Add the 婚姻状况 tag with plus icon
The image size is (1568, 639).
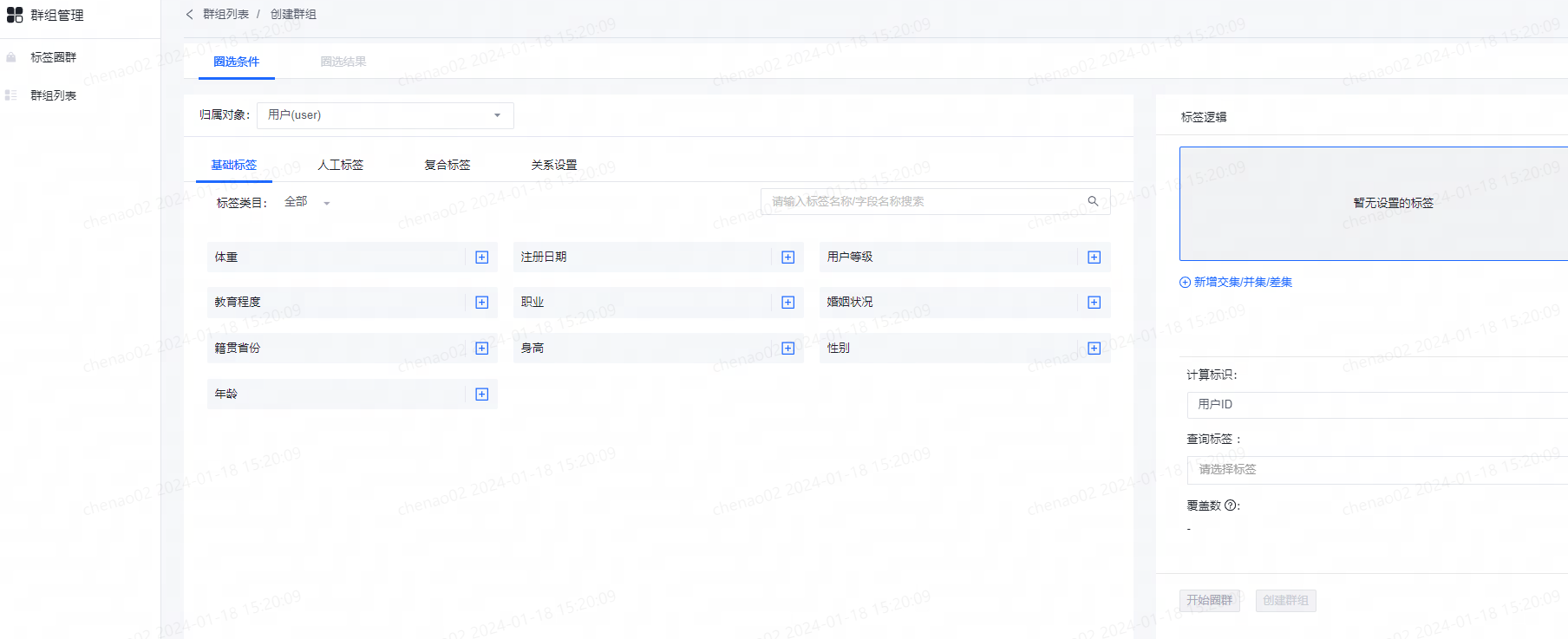1094,303
